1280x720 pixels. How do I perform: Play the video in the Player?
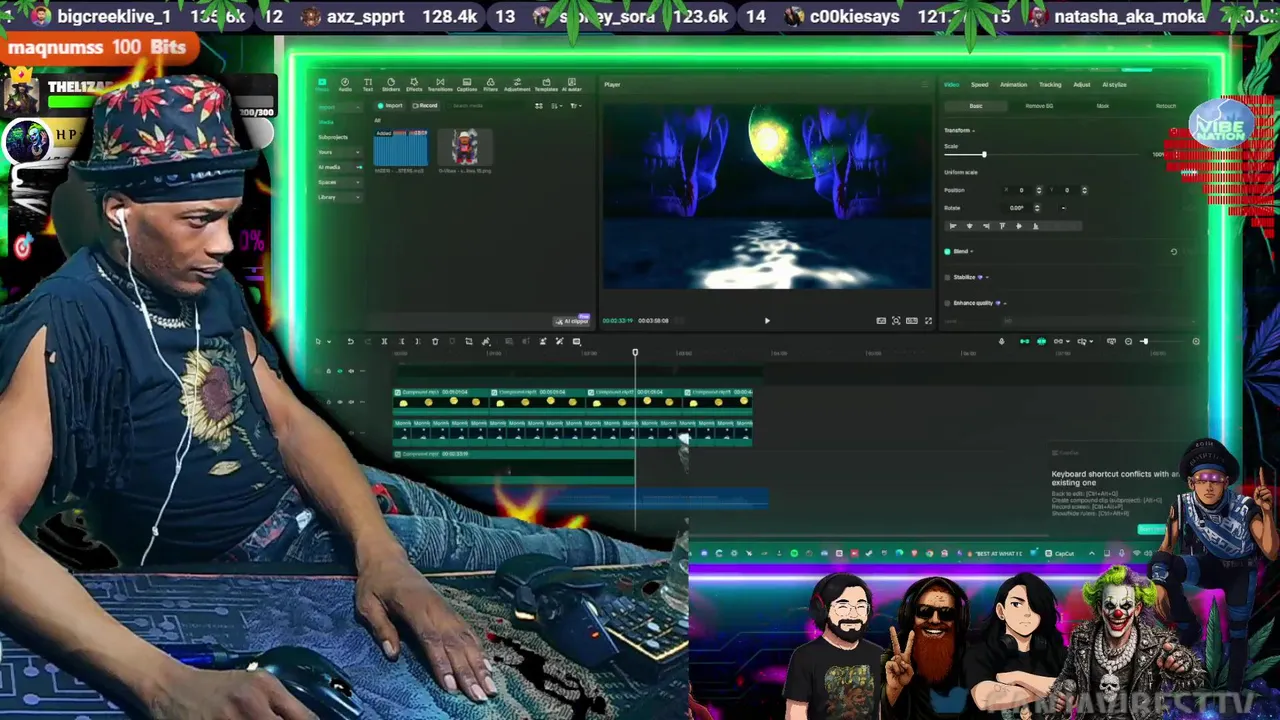click(767, 320)
